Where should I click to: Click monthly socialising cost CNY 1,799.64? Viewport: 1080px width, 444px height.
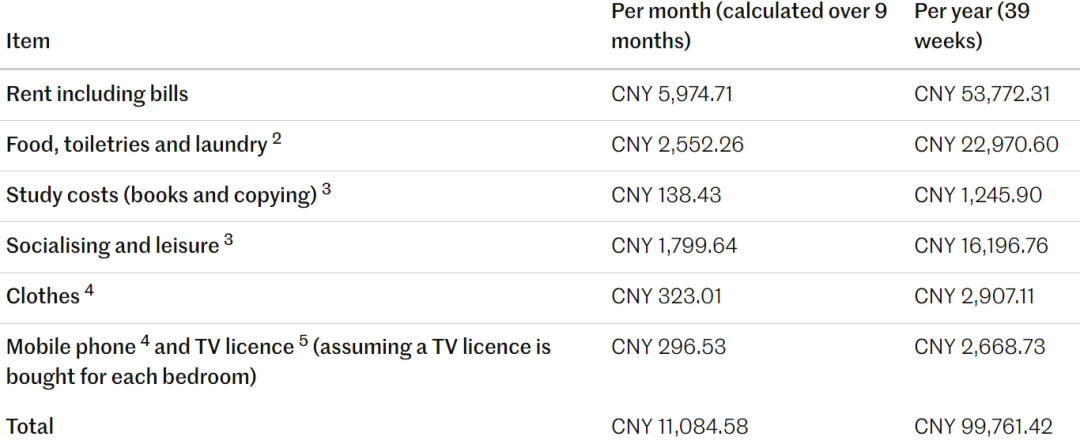(674, 246)
